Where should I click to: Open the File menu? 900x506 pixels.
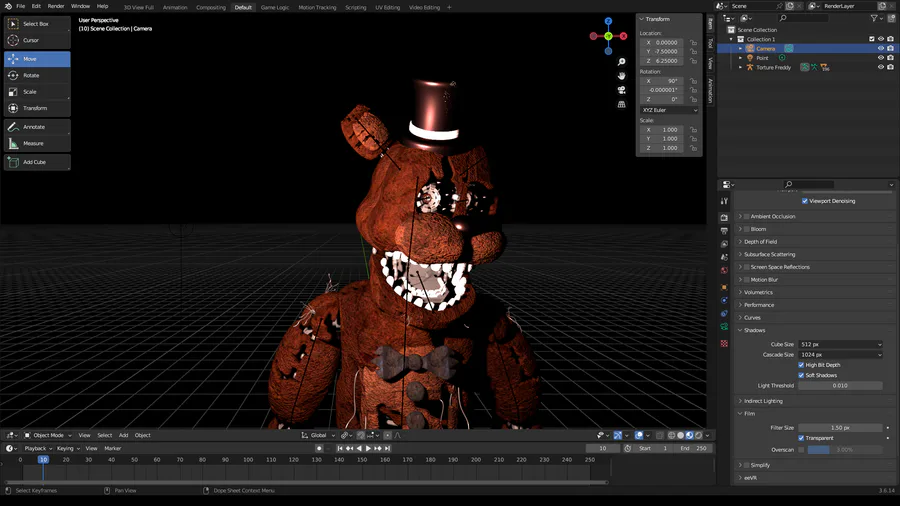pyautogui.click(x=21, y=6)
